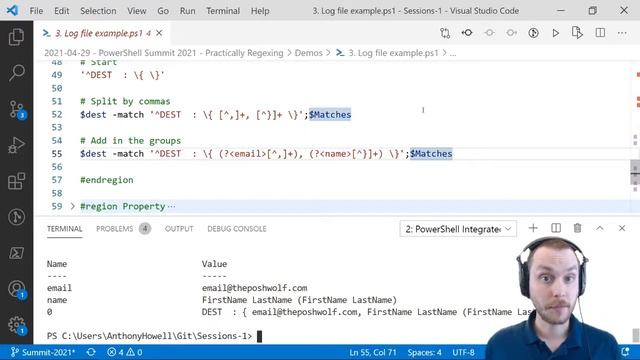Click Spaces: 4 indentation setting
This screenshot has height=360, width=640.
coord(424,352)
